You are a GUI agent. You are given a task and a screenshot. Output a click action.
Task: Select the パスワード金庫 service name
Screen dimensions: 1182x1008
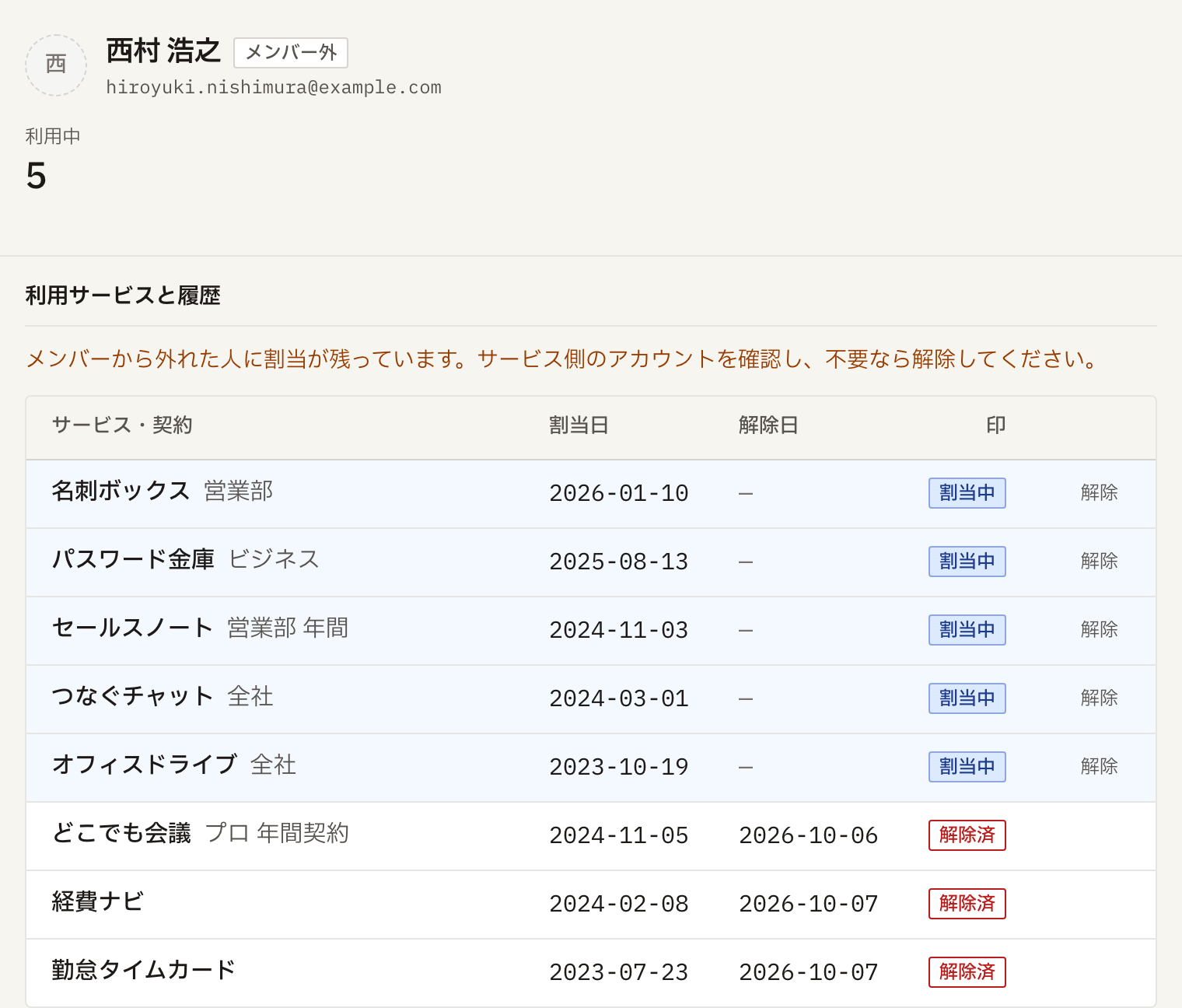(x=133, y=559)
